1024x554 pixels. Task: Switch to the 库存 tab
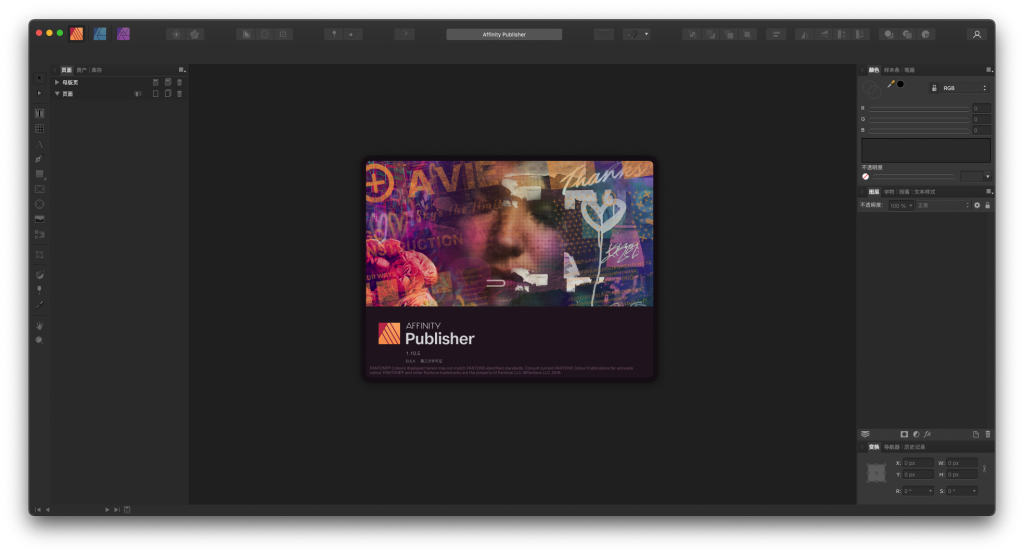click(97, 70)
